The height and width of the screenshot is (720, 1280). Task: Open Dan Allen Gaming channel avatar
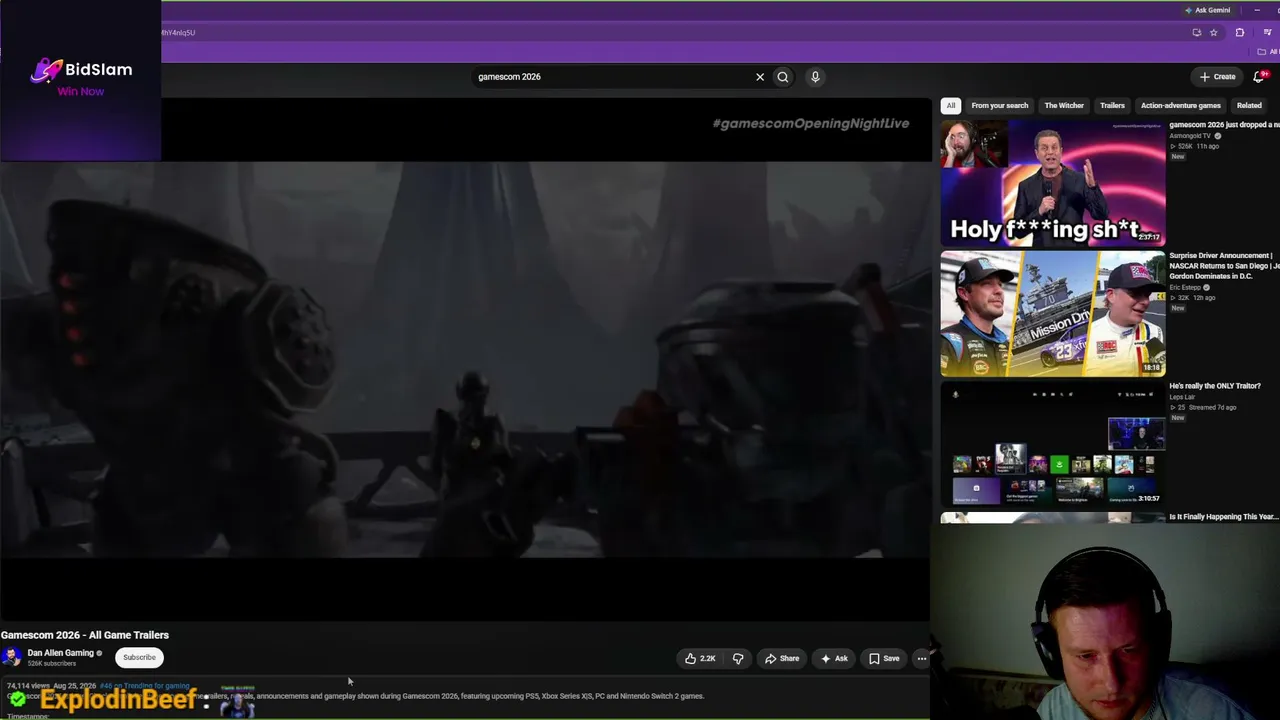(12, 657)
